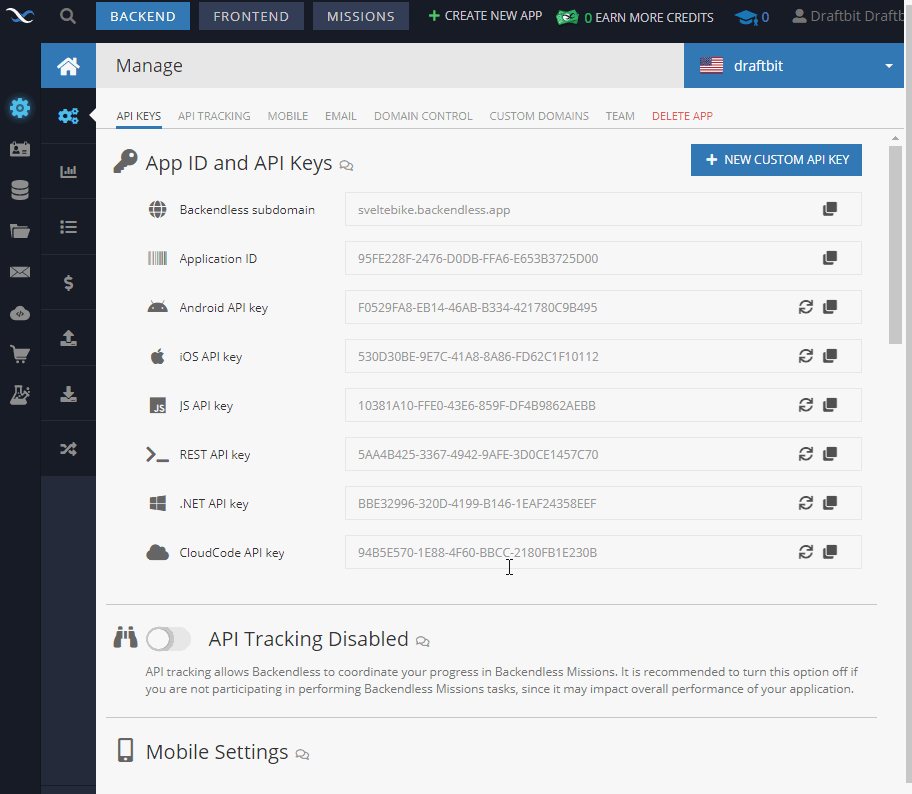Screen dimensions: 912x794
Task: Open the DELETE APP tab
Action: pos(682,116)
